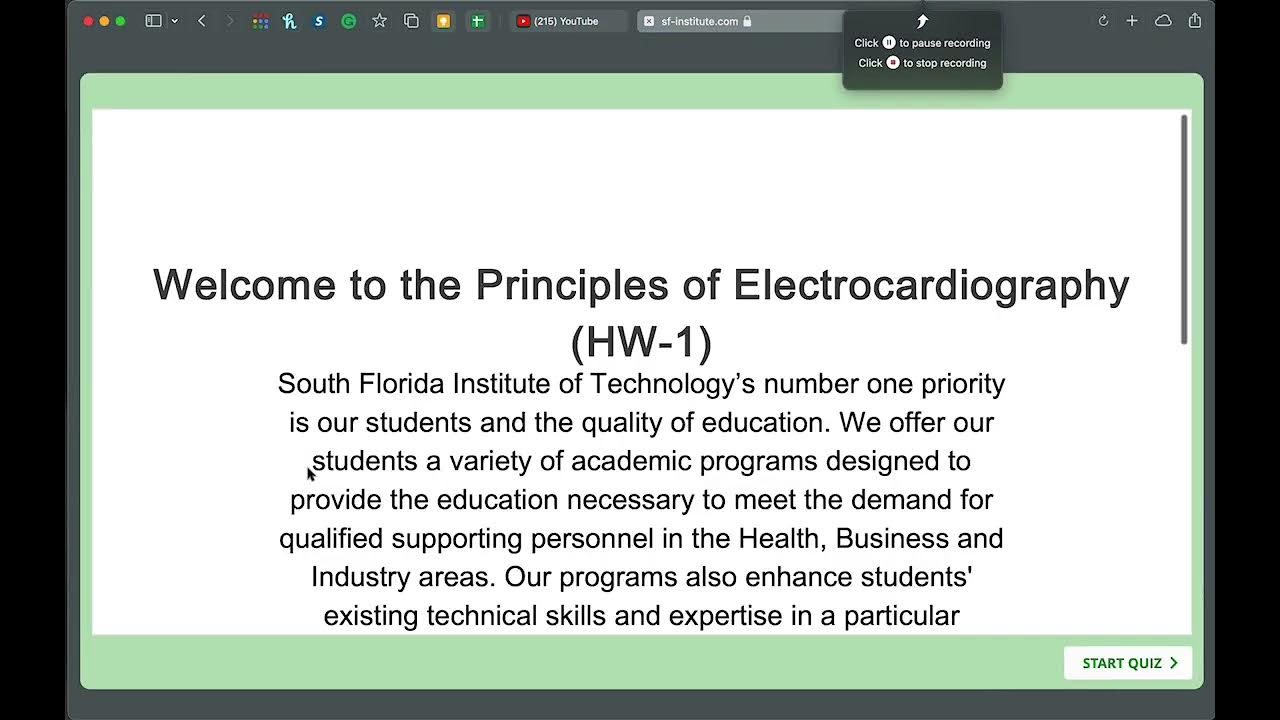The image size is (1280, 720).
Task: Click START QUIZ button
Action: (x=1128, y=663)
